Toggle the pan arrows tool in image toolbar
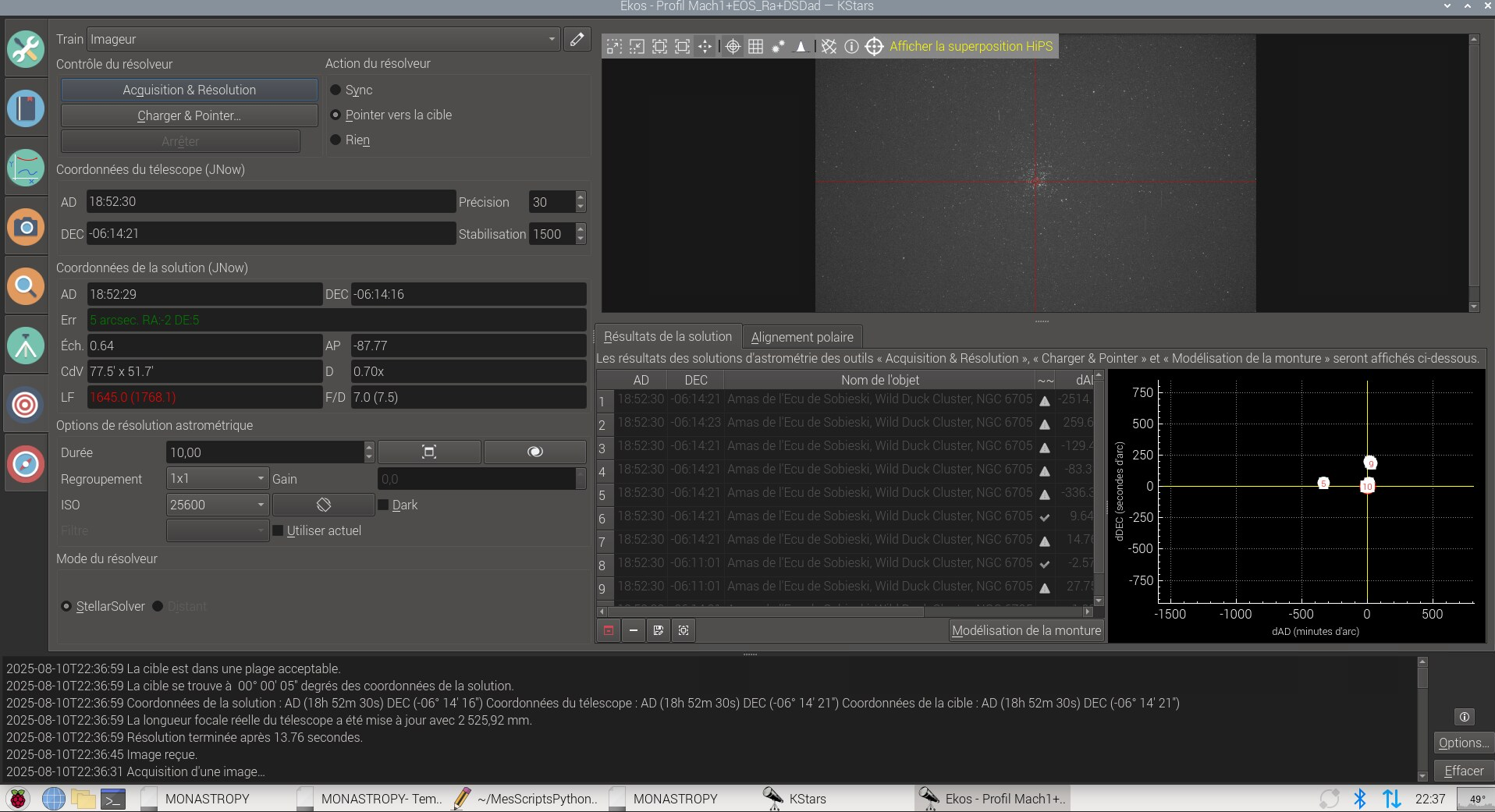Image resolution: width=1495 pixels, height=812 pixels. 705,47
